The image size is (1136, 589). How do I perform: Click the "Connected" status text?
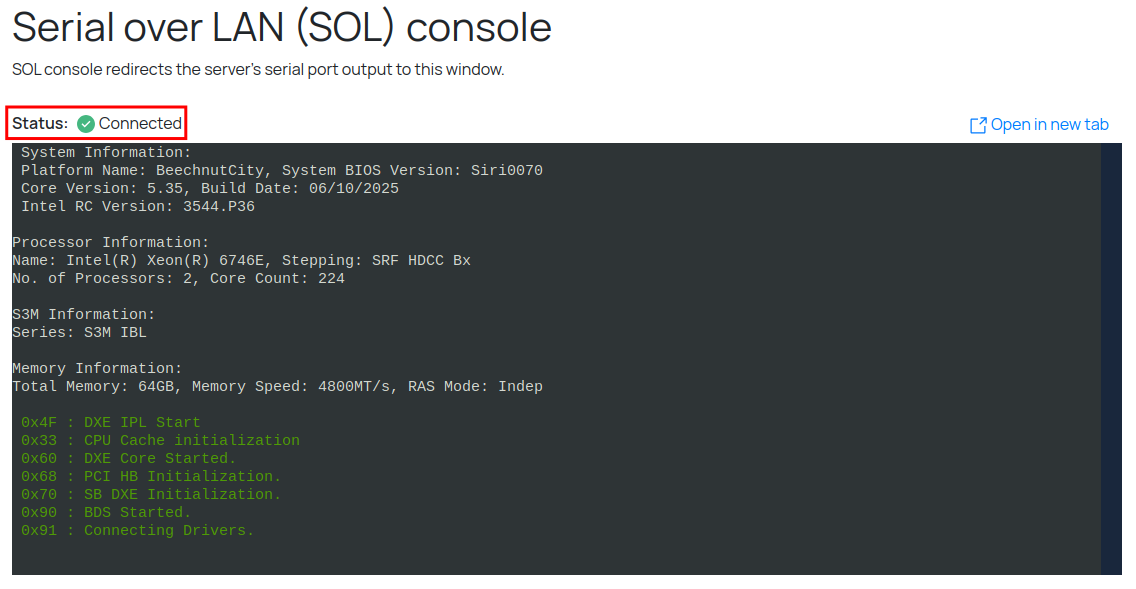coord(140,124)
